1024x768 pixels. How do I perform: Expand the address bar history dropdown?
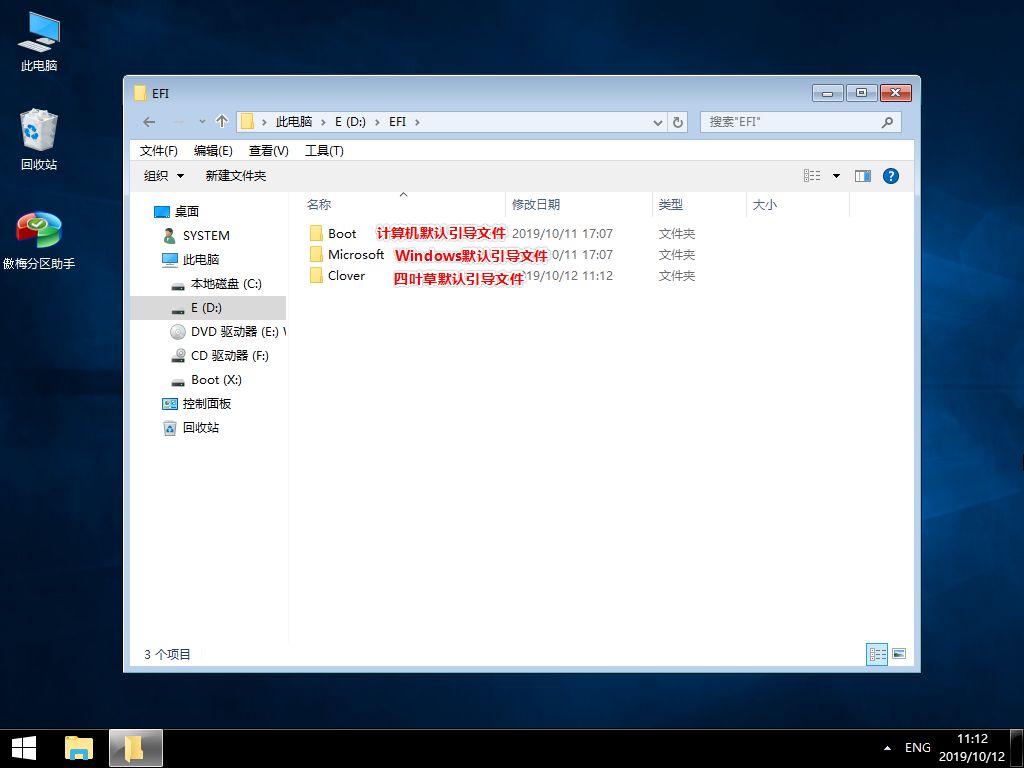[x=657, y=123]
